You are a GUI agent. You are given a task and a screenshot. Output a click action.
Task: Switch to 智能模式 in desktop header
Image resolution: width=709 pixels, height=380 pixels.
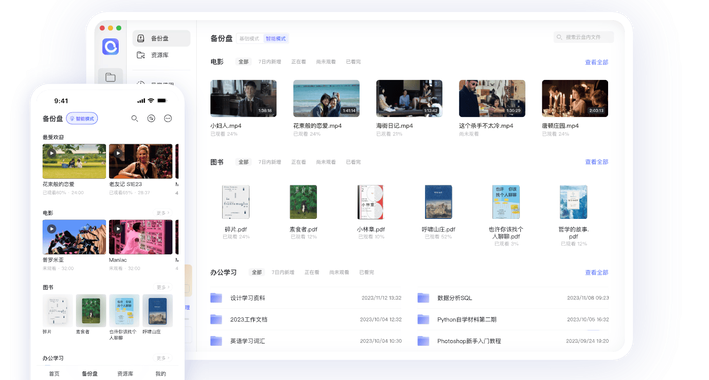(x=275, y=39)
